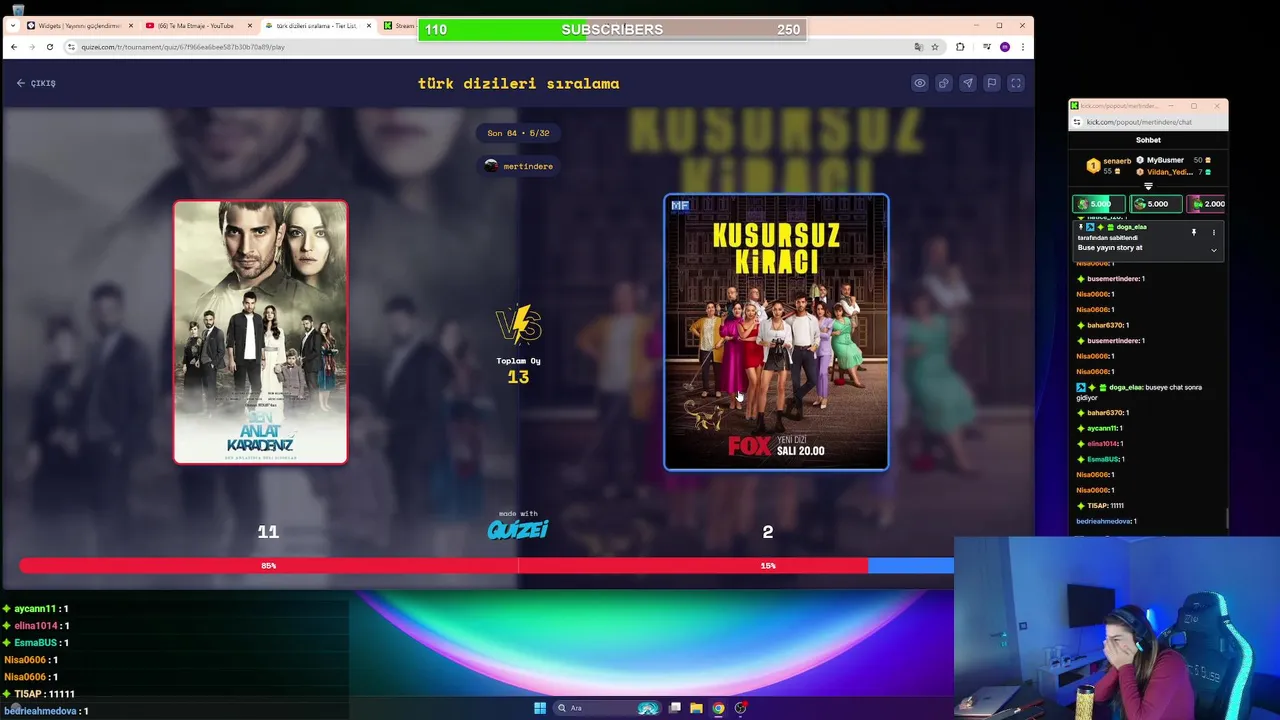The image size is (1280, 720).
Task: Click the Quizei logo
Action: pyautogui.click(x=518, y=529)
